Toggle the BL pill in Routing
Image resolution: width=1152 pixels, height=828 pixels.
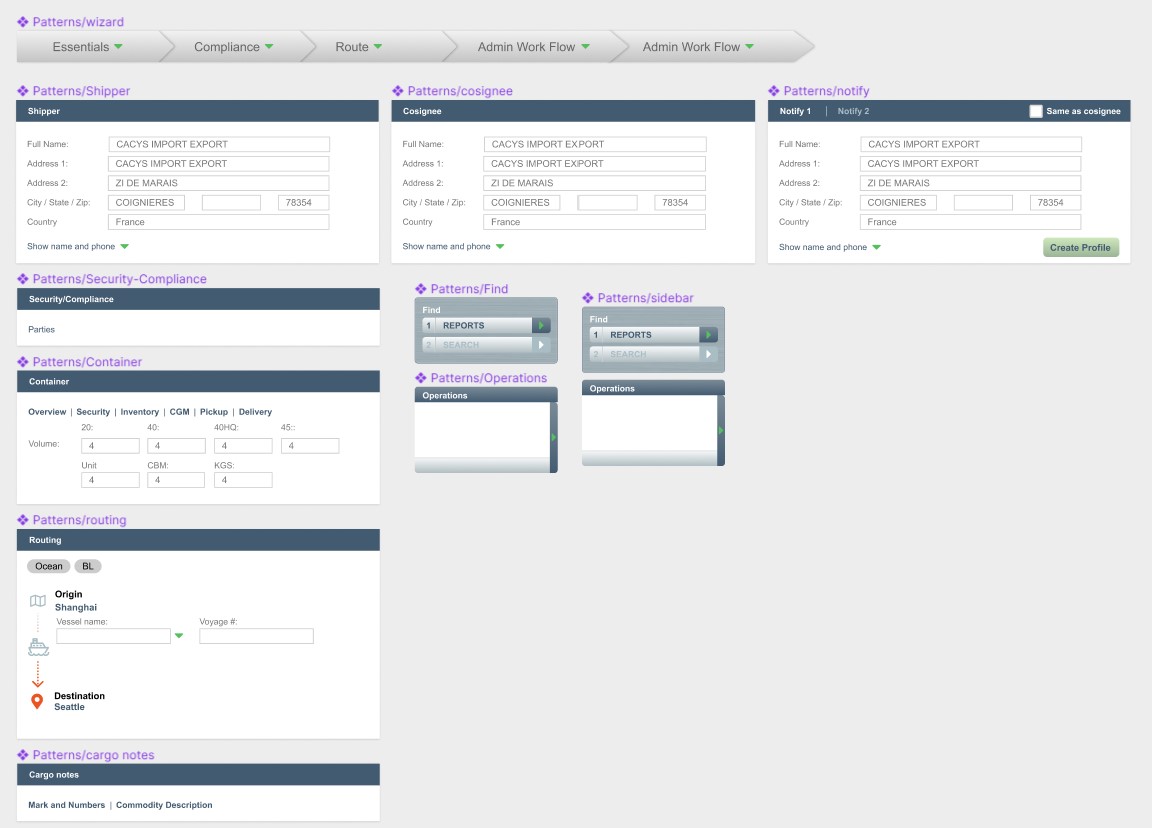(88, 566)
